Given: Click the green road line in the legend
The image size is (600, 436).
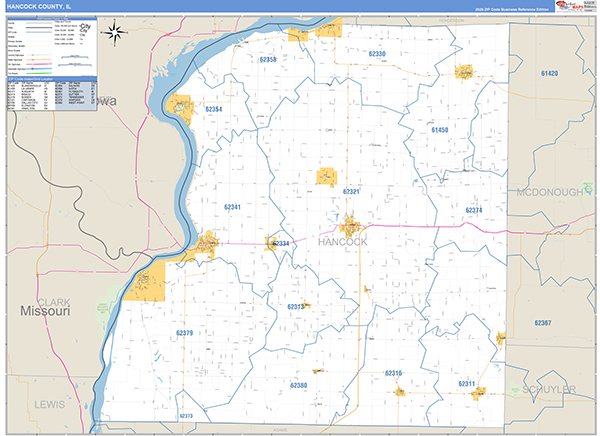Looking at the screenshot, I should pos(39,73).
